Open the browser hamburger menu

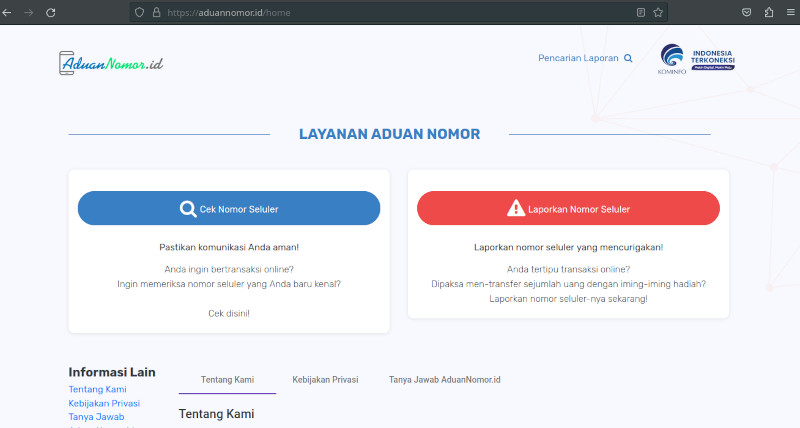tap(791, 12)
